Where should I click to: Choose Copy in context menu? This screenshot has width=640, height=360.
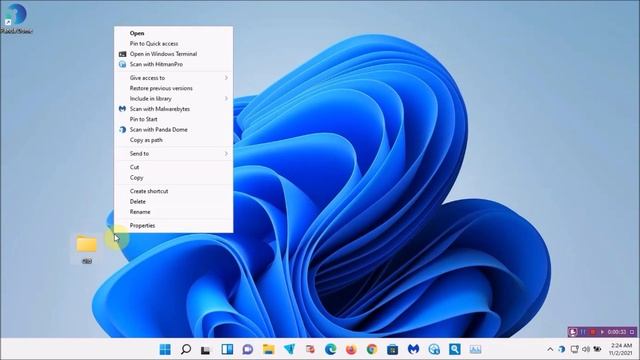[174, 178]
